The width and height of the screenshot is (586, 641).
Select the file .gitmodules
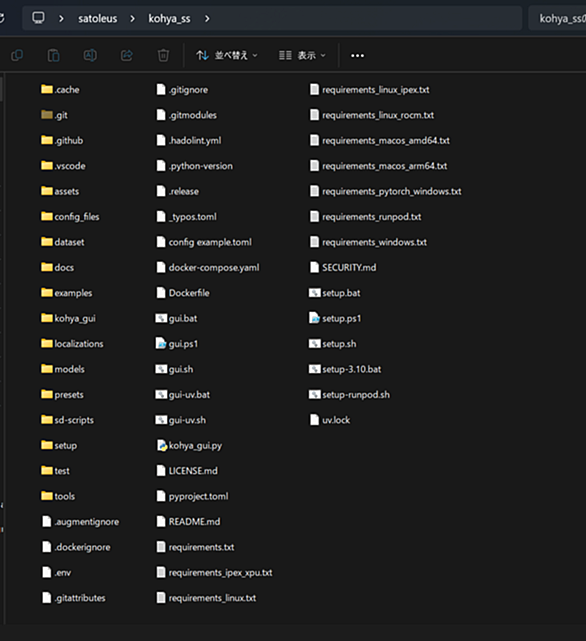[186, 114]
